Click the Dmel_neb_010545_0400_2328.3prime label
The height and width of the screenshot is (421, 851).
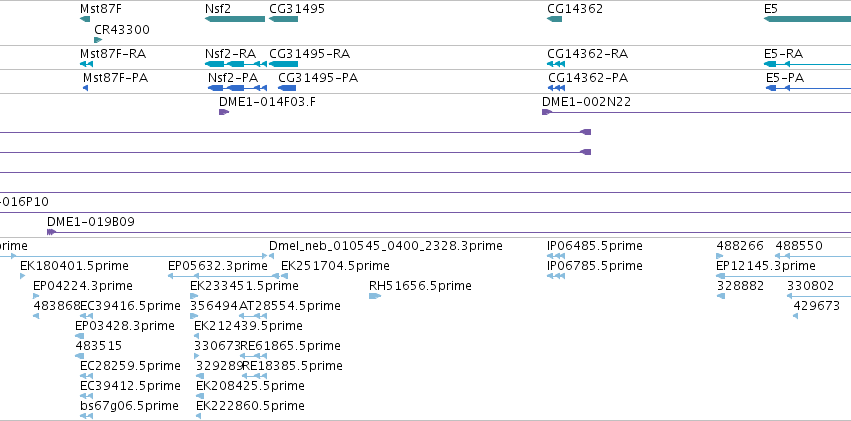(x=386, y=246)
